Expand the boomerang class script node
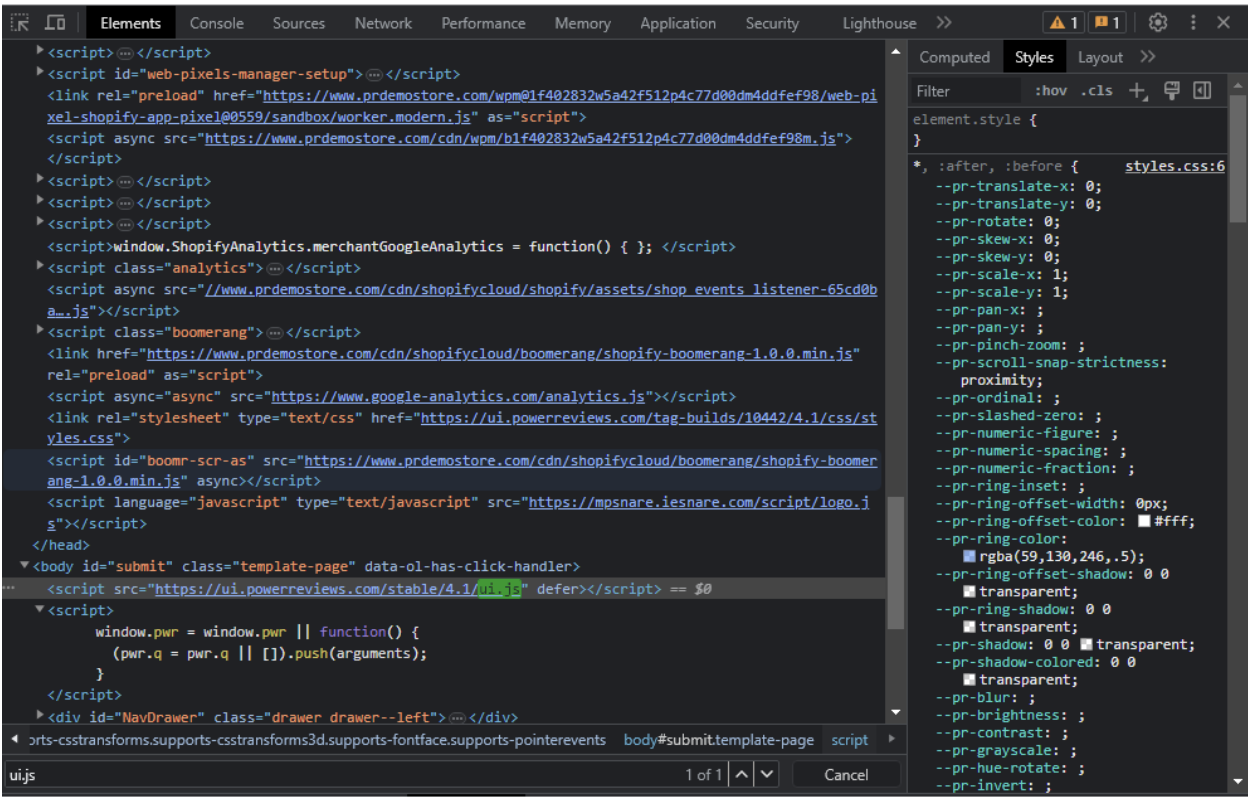Viewport: 1248px width, 802px height. [40, 331]
